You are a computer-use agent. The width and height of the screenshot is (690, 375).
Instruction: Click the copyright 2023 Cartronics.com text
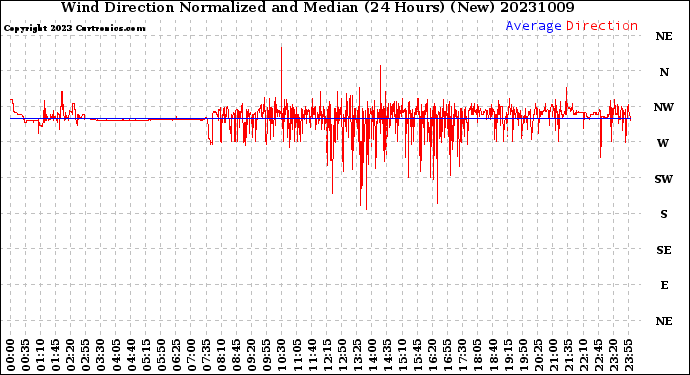74,29
